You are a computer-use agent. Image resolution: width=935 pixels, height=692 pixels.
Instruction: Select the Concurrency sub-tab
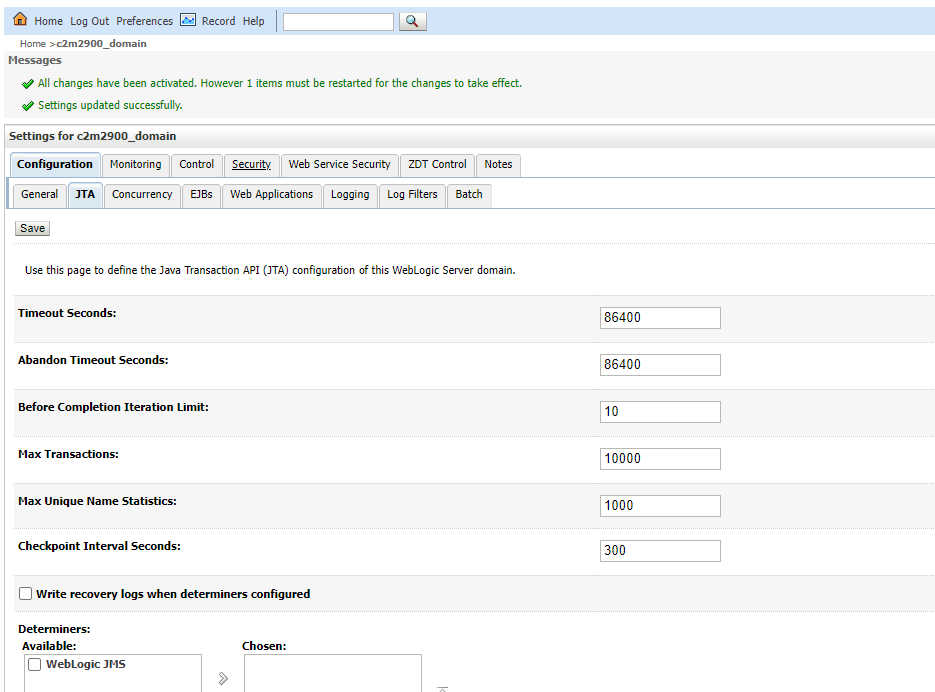(142, 194)
